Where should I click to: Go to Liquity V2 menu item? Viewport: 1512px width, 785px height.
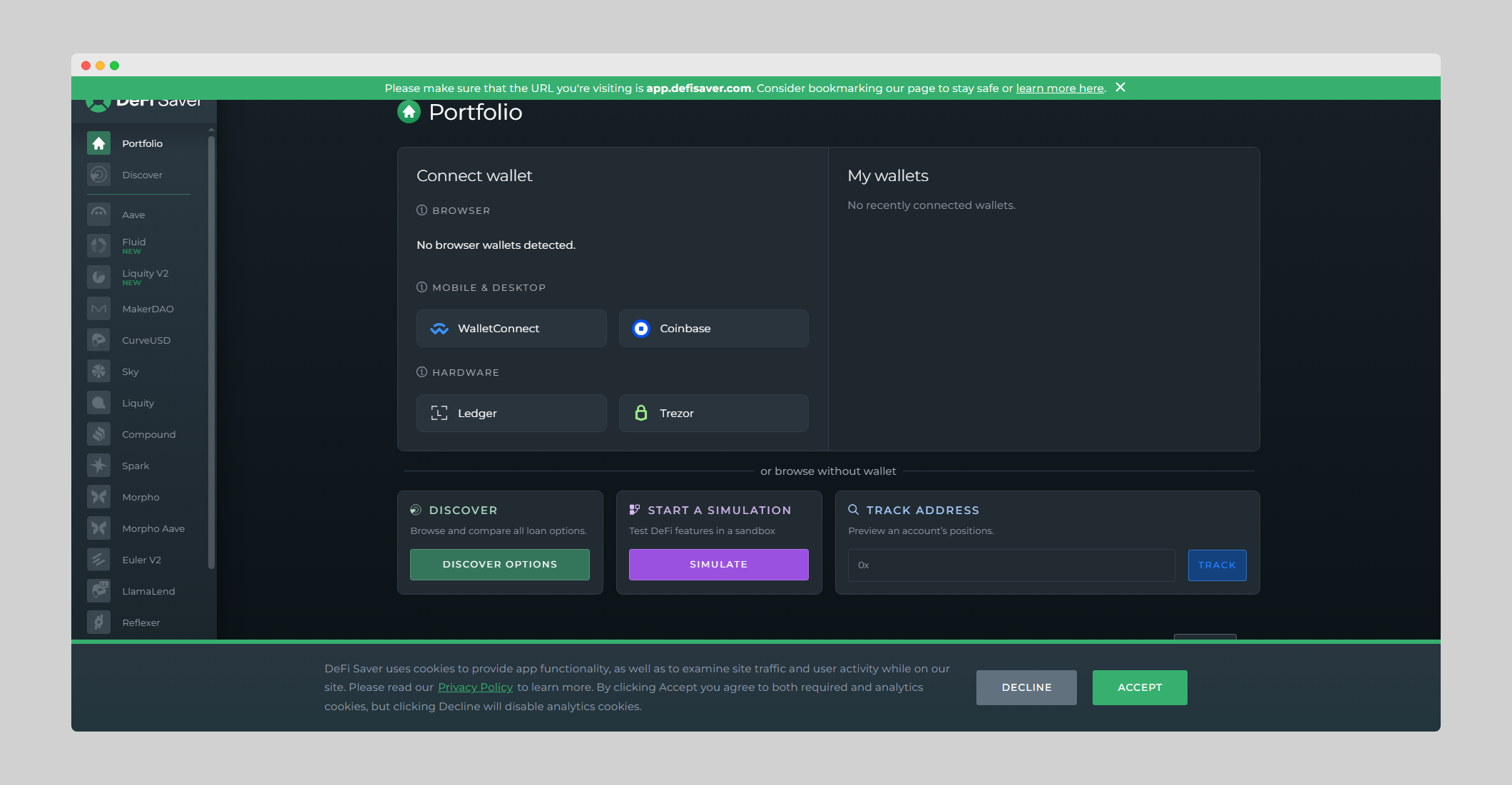(x=145, y=274)
